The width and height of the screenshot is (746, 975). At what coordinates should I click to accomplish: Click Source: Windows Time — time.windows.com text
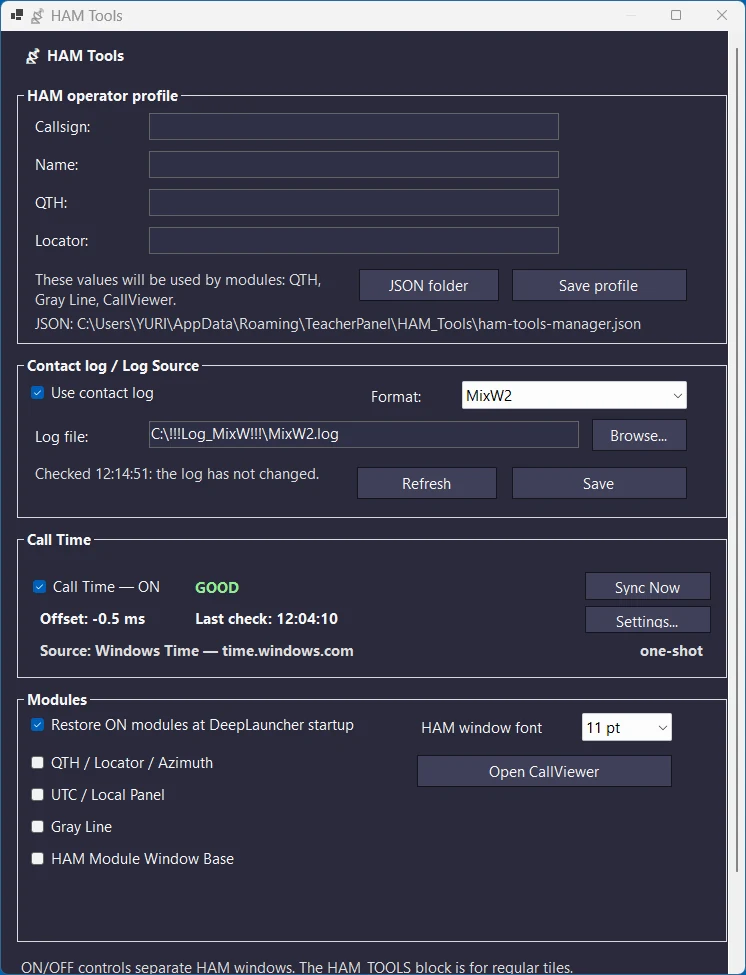196,651
